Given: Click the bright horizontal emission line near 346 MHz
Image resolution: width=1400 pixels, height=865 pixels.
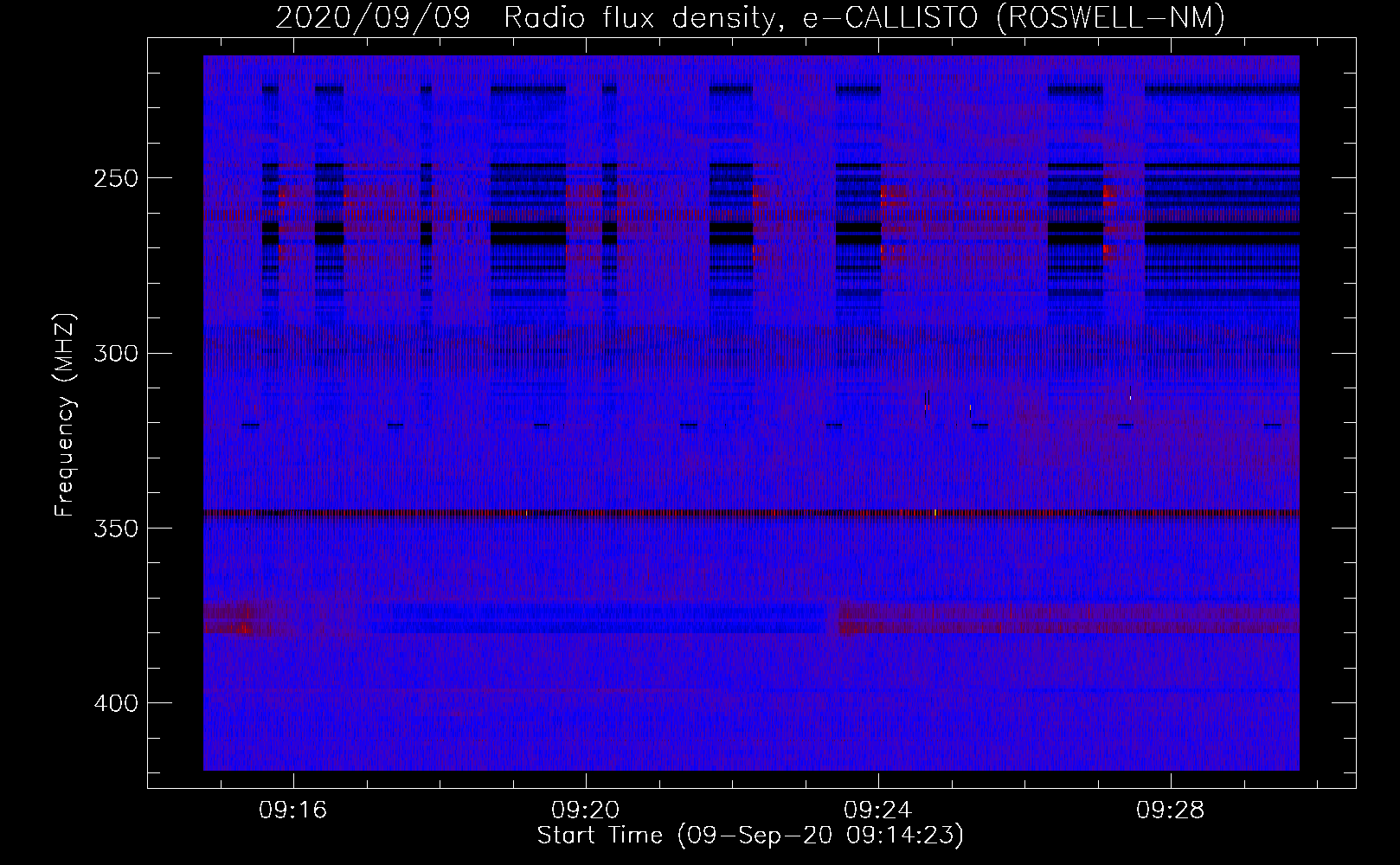Looking at the screenshot, I should pyautogui.click(x=751, y=513).
